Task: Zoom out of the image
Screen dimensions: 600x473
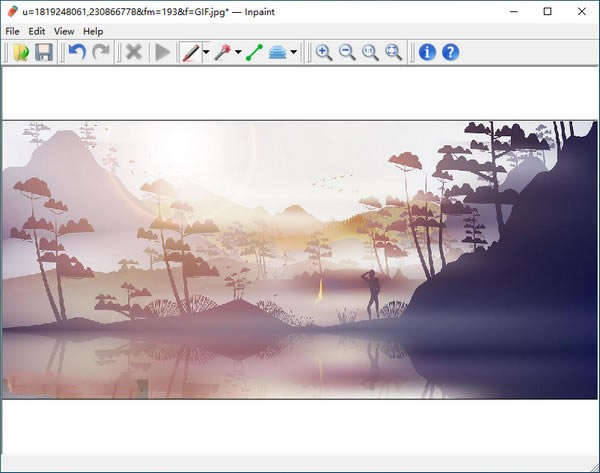Action: 347,52
